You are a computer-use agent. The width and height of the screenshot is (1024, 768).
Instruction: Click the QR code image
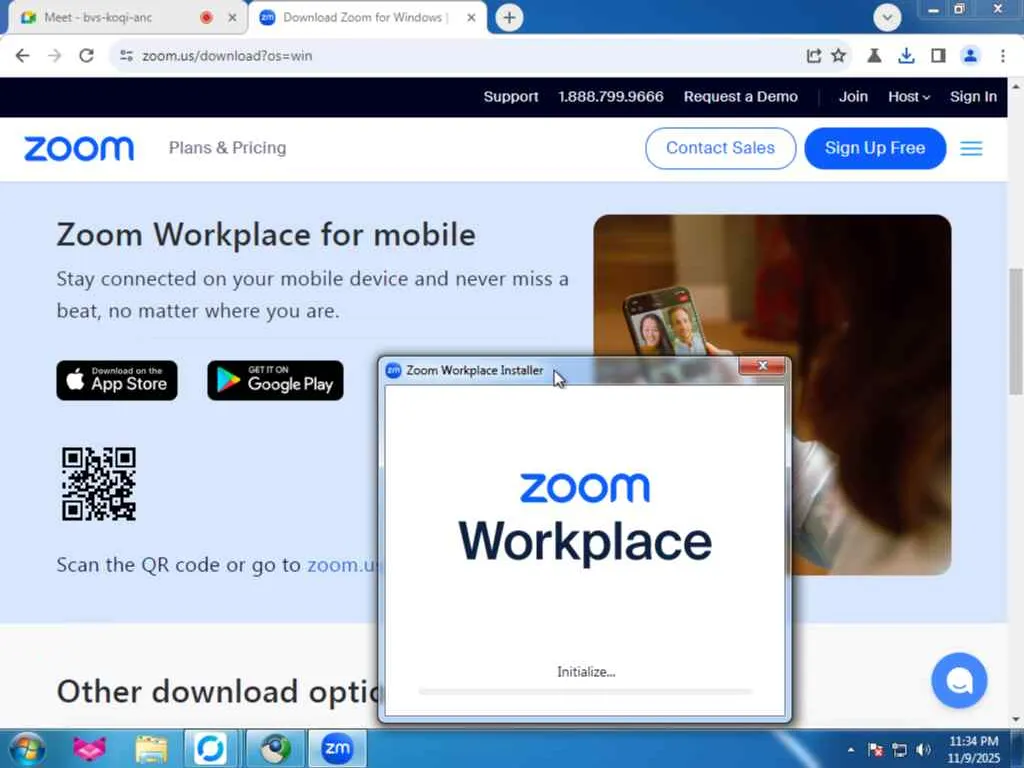[99, 484]
